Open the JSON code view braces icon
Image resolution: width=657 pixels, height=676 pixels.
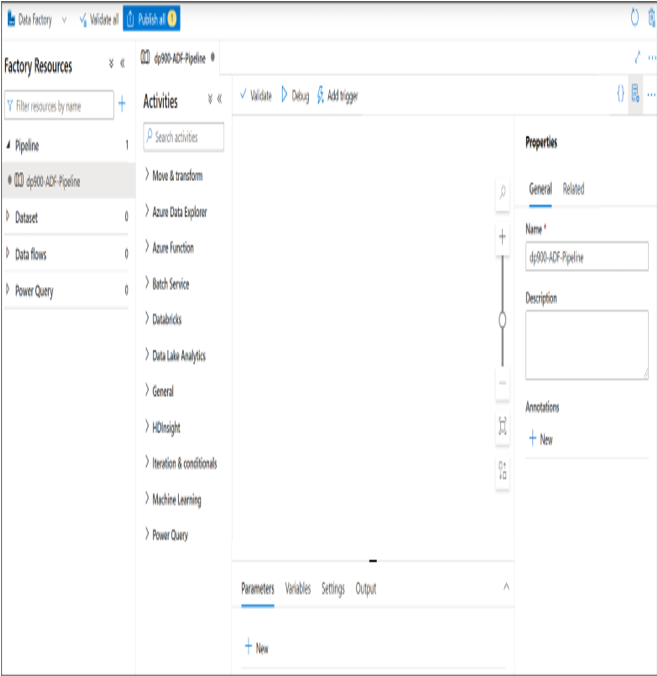(620, 94)
